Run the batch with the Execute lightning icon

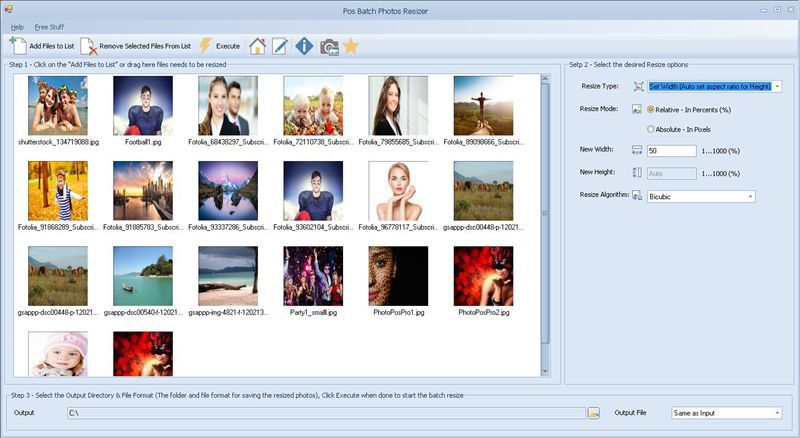point(206,45)
